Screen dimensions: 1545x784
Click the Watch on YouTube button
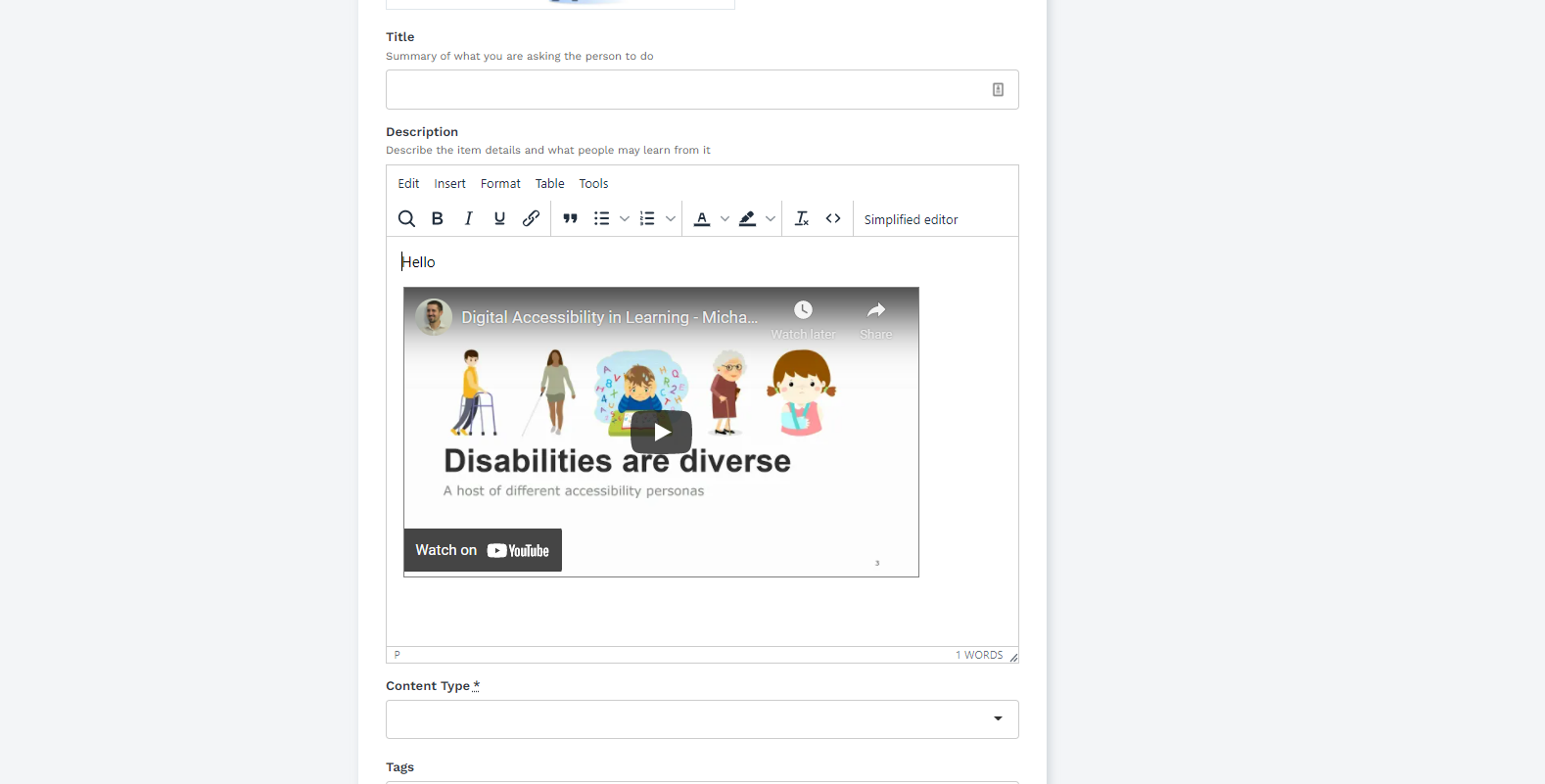point(483,550)
